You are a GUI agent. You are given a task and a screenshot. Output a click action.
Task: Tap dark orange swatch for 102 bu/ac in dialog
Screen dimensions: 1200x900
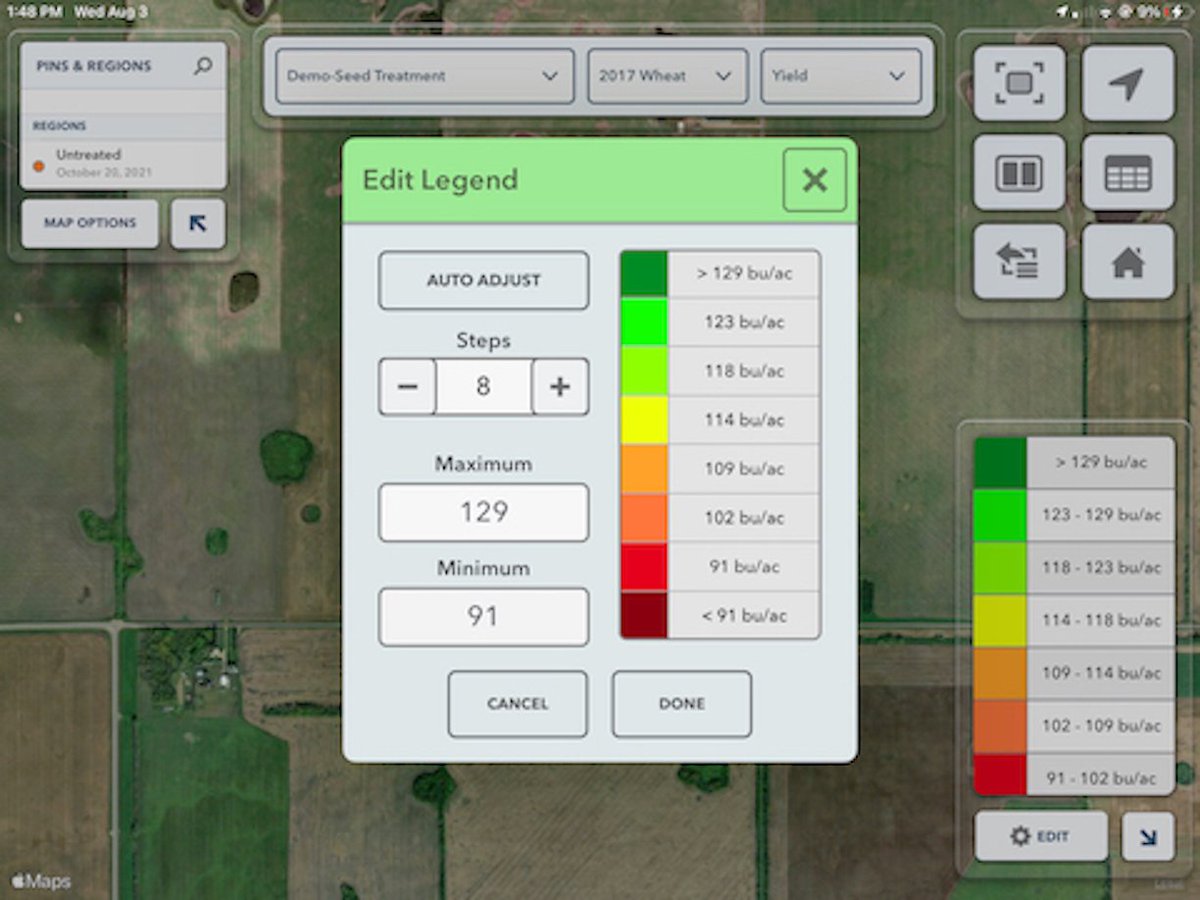[x=644, y=518]
